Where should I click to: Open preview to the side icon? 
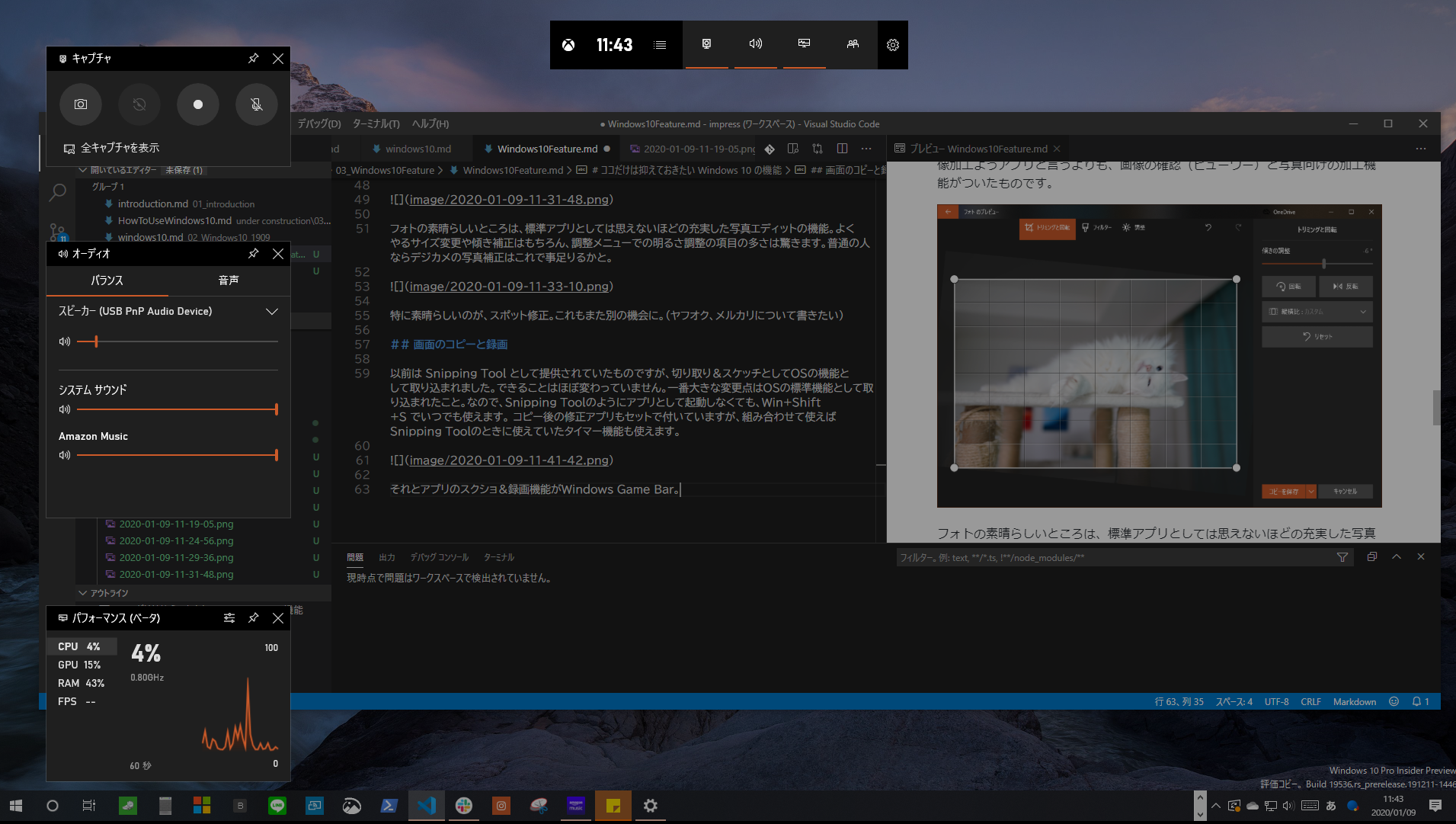(793, 149)
